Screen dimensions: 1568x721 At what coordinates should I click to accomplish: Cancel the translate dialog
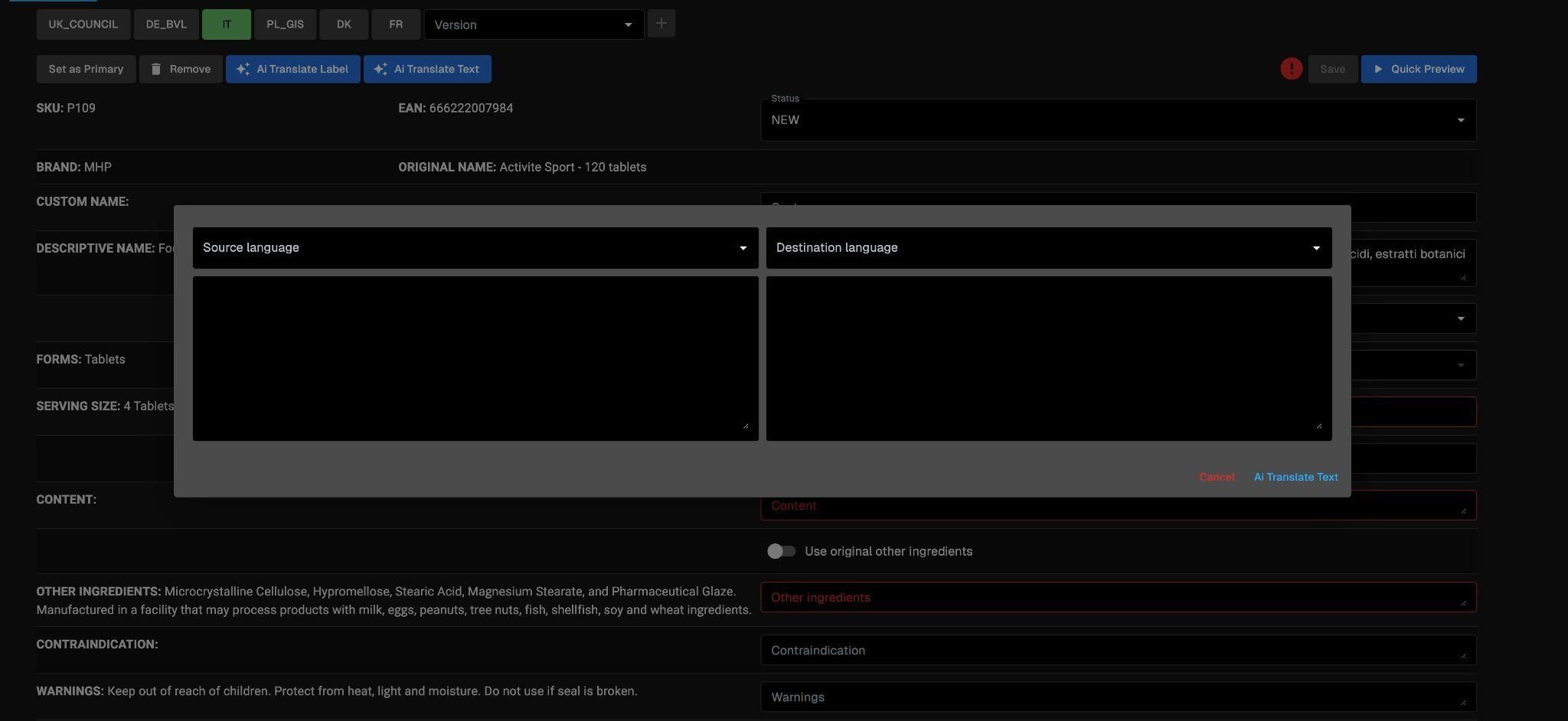[x=1216, y=477]
